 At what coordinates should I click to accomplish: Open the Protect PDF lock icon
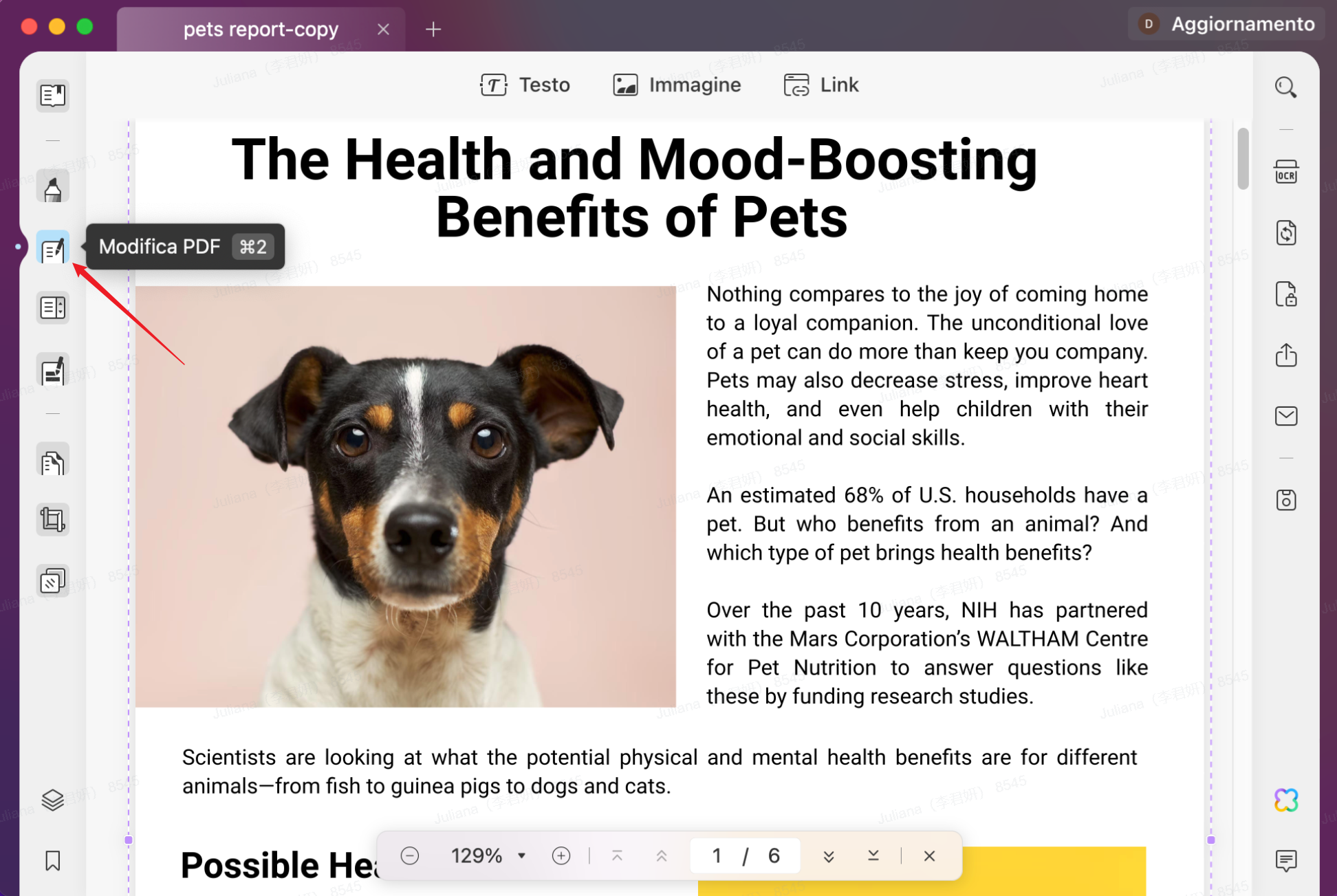pos(1286,294)
